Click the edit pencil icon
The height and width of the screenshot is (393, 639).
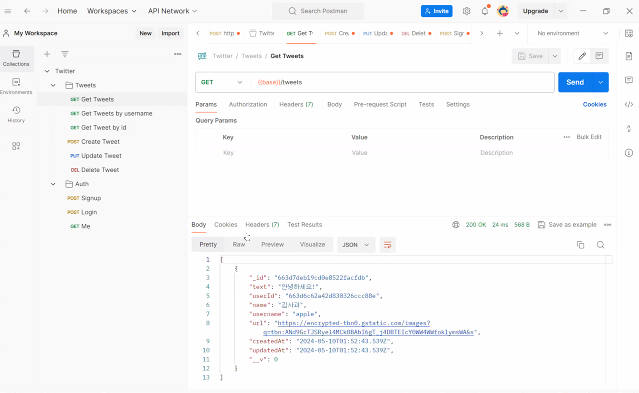click(x=582, y=56)
